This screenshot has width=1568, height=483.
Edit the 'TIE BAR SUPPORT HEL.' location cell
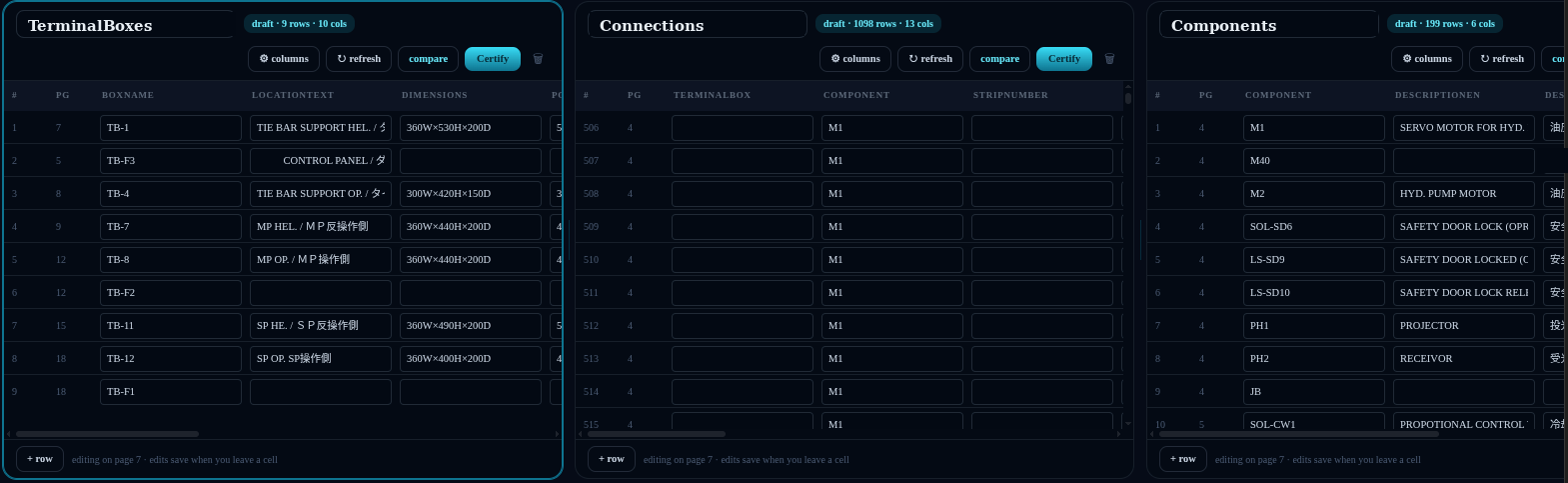(321, 128)
